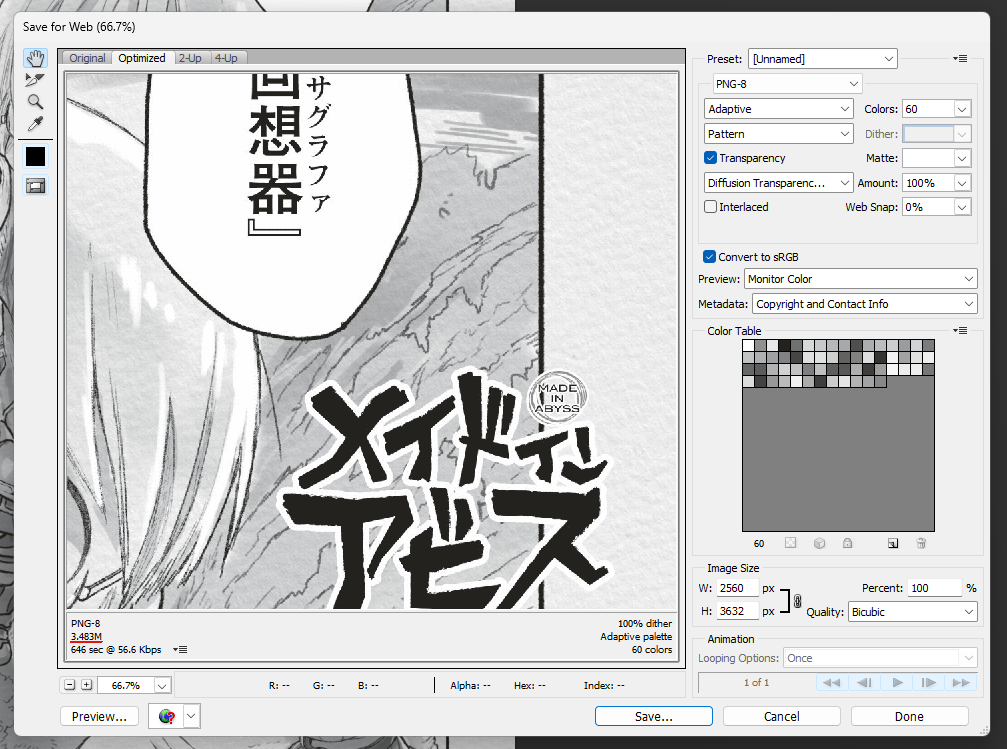This screenshot has height=749, width=1007.
Task: Go to first animation frame
Action: 831,682
